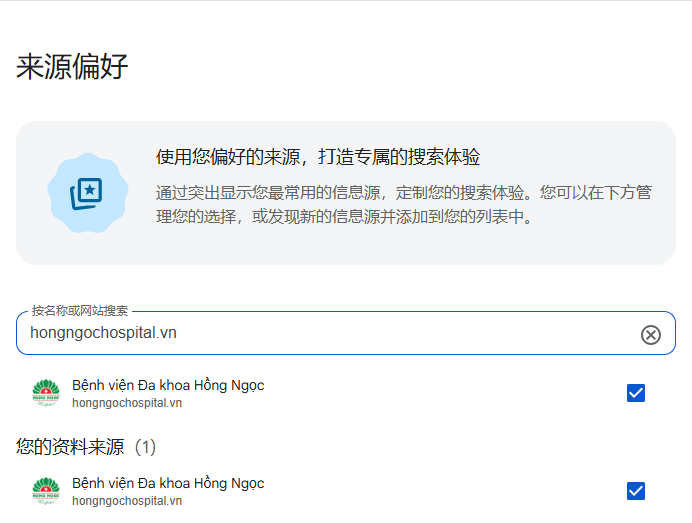Uncheck Hồng Ngọc checkbox under 您的资料来源
The image size is (692, 523).
pos(636,491)
